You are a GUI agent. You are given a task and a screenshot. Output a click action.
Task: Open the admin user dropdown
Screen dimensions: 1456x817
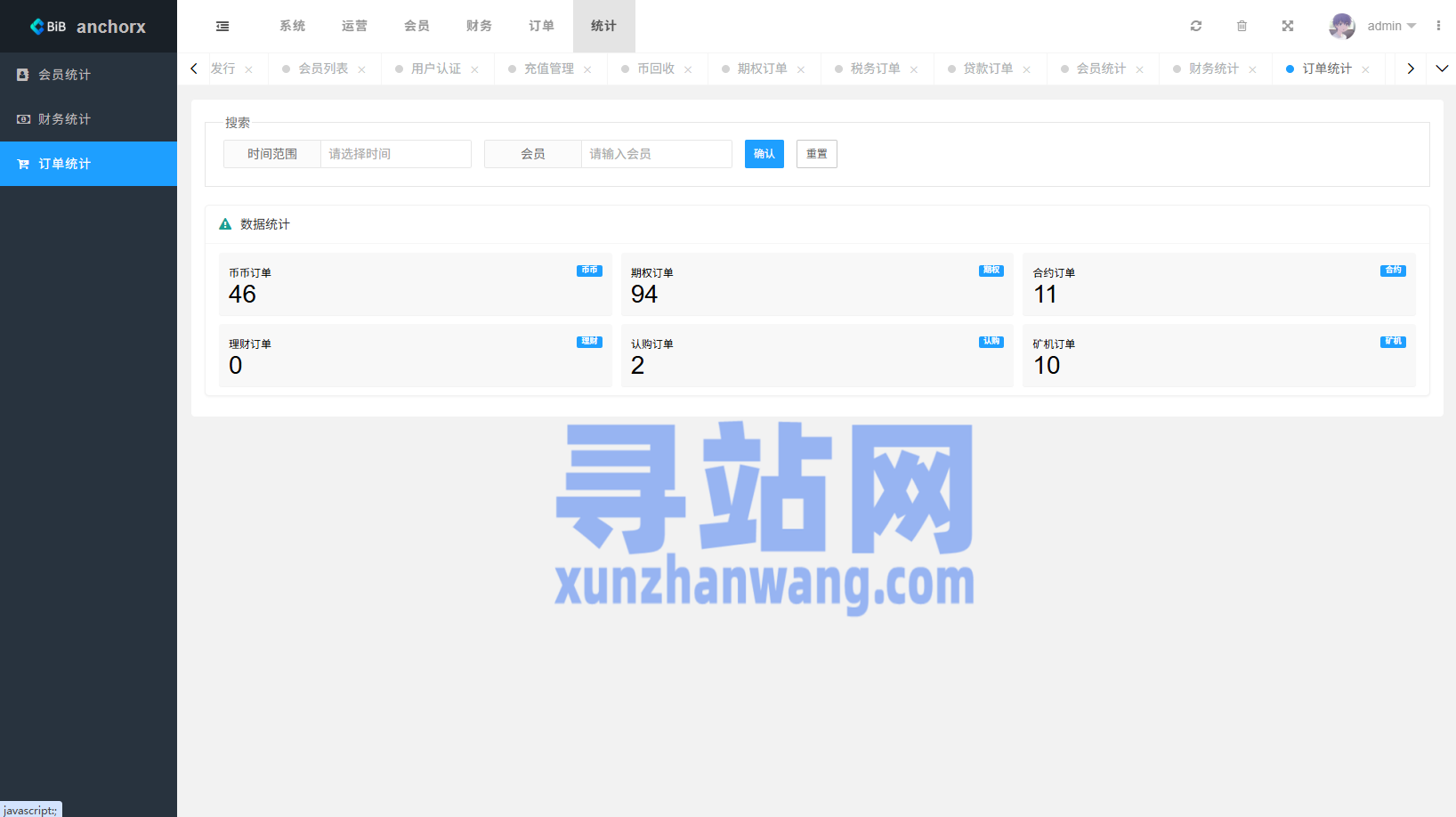(x=1391, y=27)
